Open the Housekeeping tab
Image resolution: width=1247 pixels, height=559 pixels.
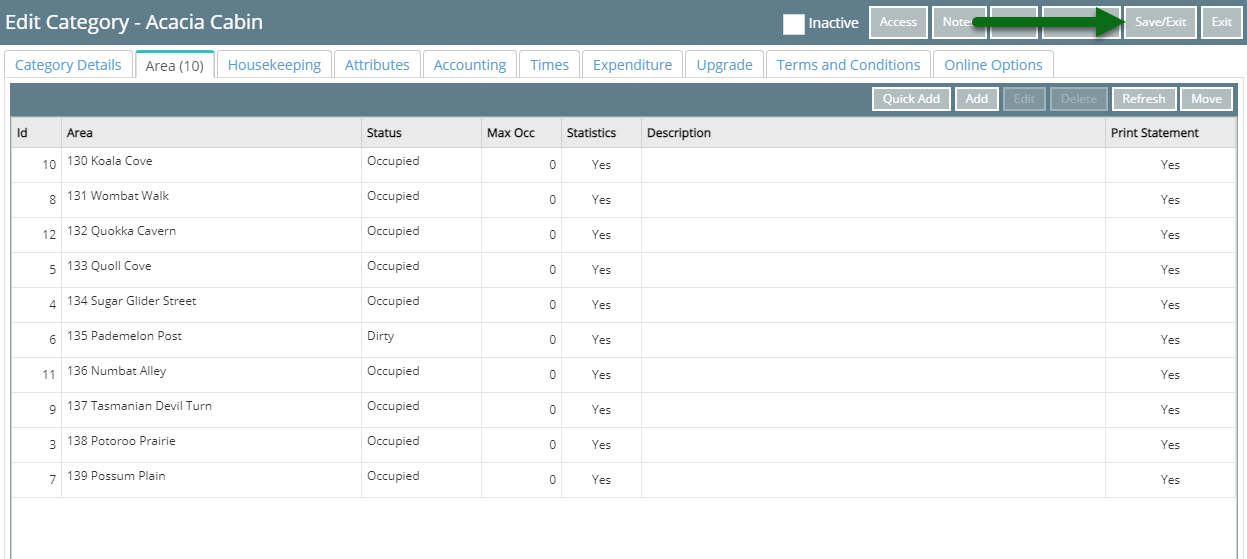[274, 65]
